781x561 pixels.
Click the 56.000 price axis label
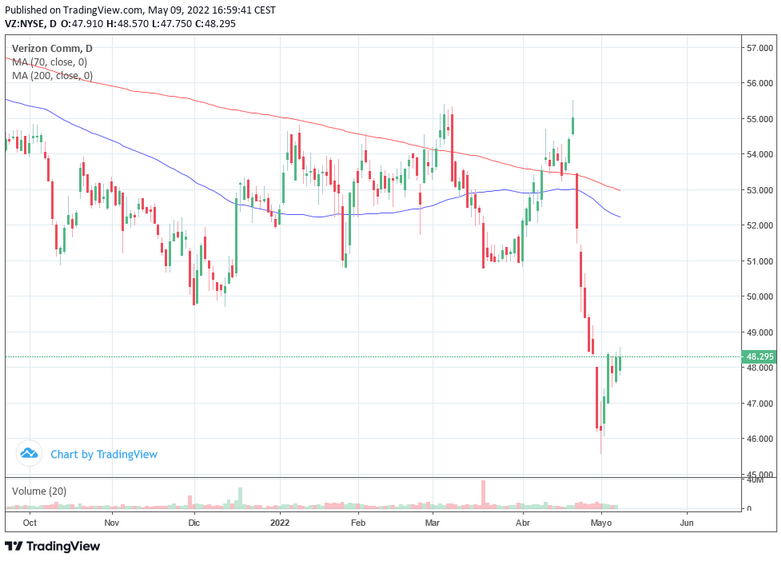pos(760,83)
